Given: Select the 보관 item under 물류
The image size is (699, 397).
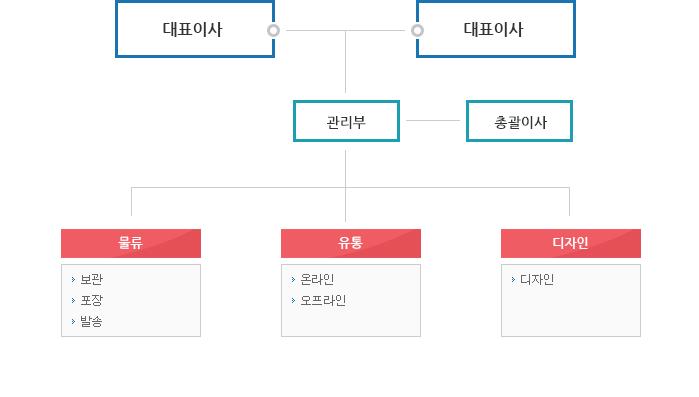Looking at the screenshot, I should (91, 279).
